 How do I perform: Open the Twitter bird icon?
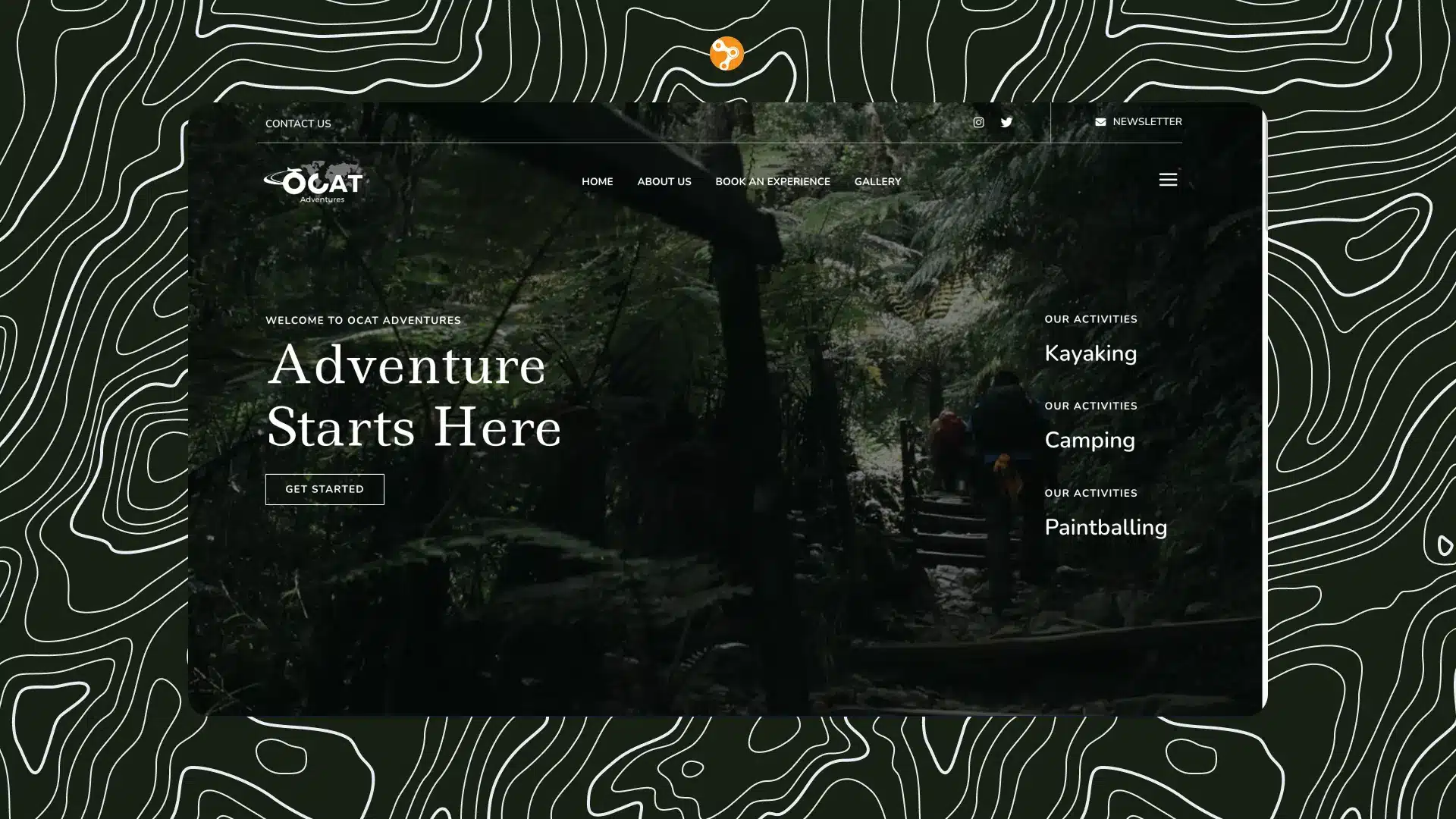point(1006,122)
